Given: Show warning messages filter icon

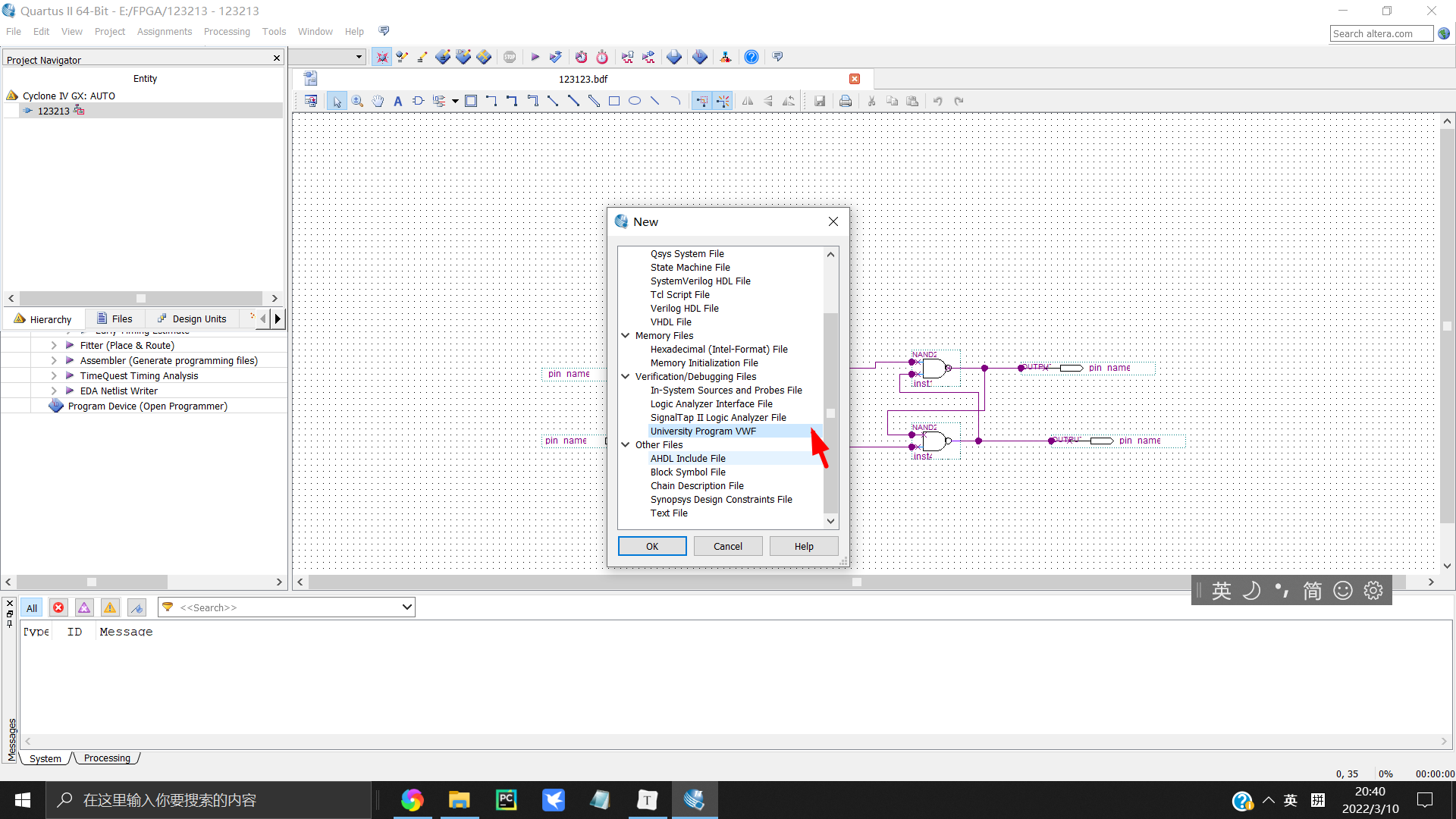Looking at the screenshot, I should click(110, 607).
